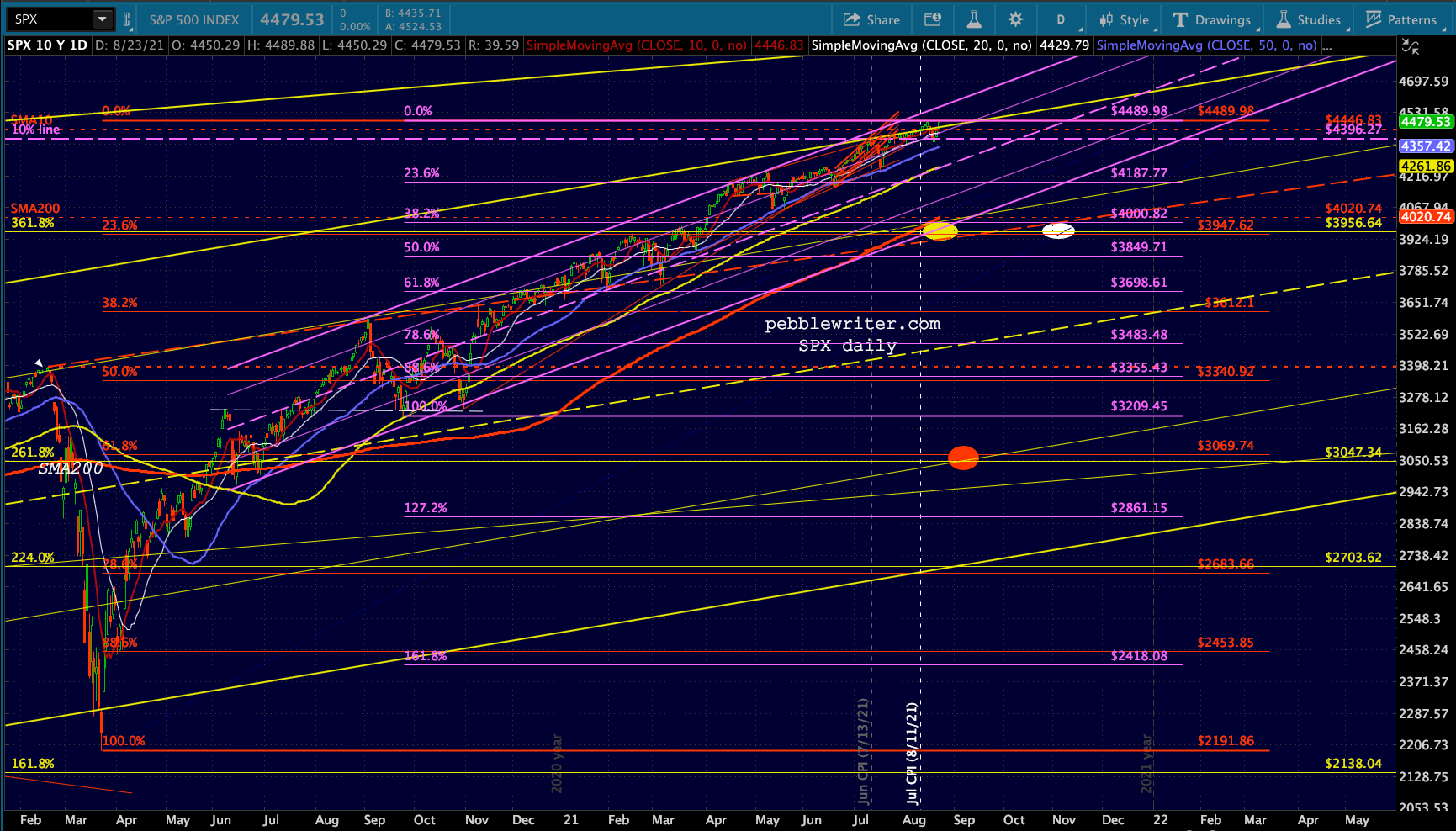The width and height of the screenshot is (1456, 831).
Task: Click the purple 4357.42 price axis bubble
Action: click(x=1426, y=146)
